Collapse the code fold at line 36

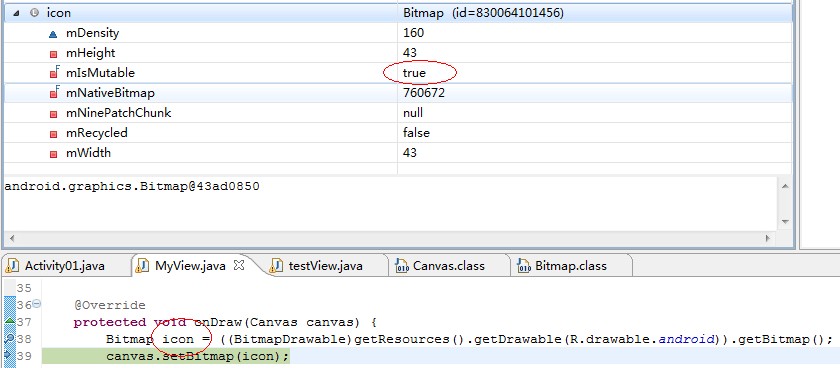36,305
